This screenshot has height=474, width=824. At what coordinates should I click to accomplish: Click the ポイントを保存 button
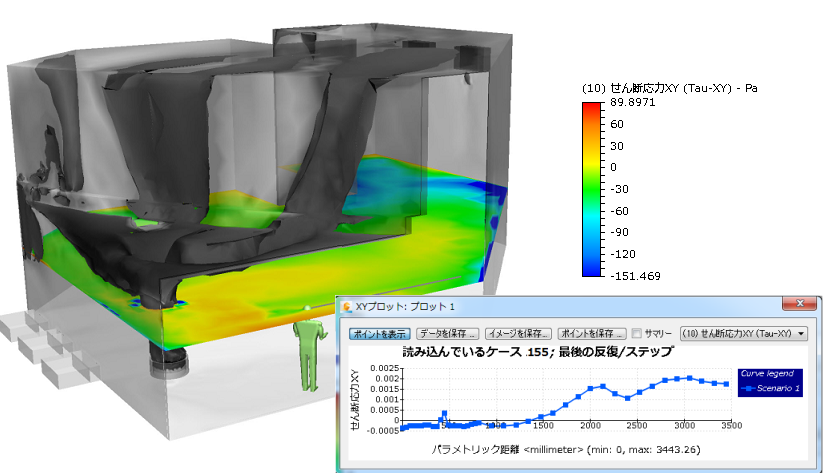tap(592, 334)
